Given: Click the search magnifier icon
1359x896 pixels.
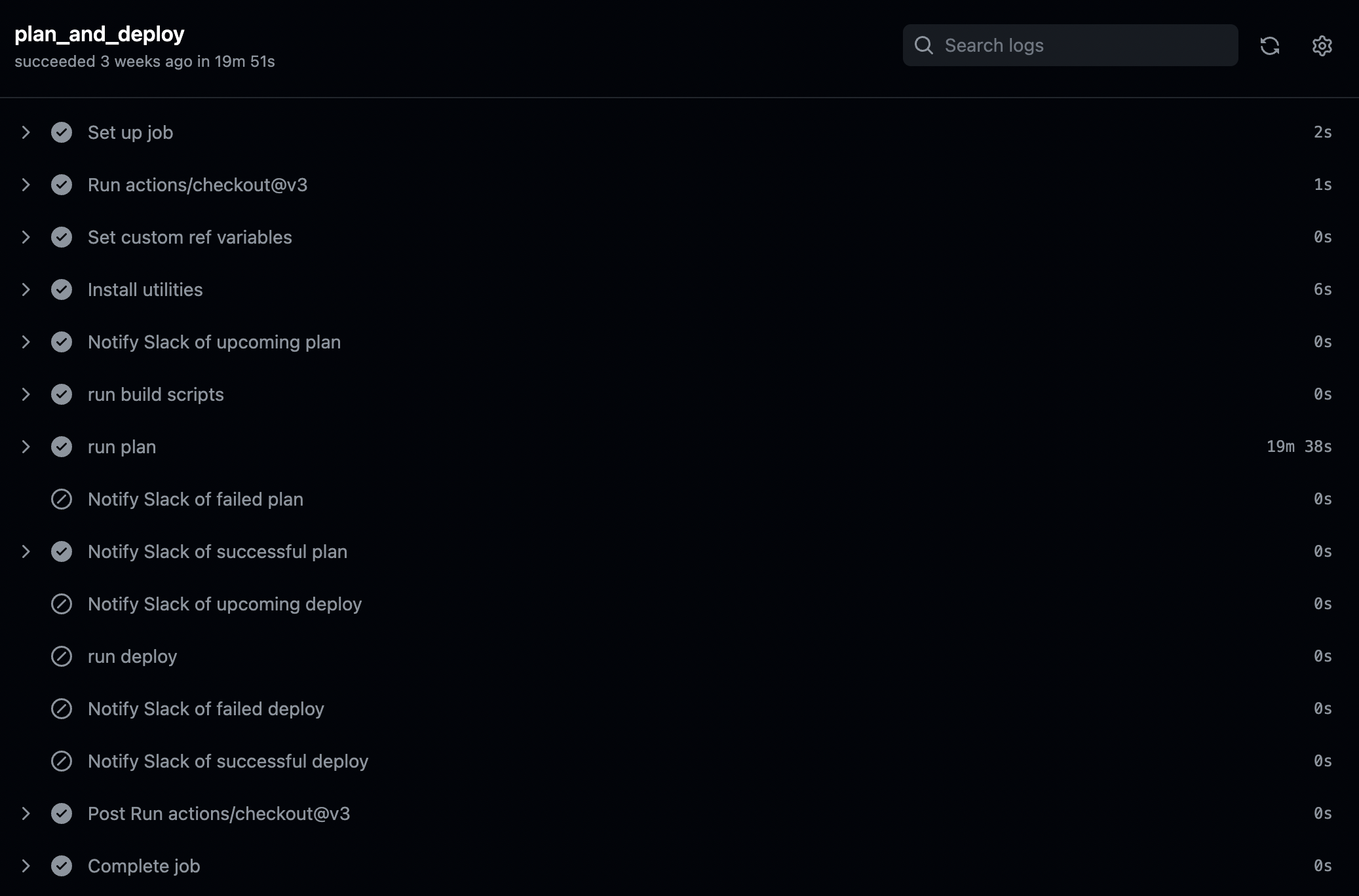Looking at the screenshot, I should coord(924,45).
